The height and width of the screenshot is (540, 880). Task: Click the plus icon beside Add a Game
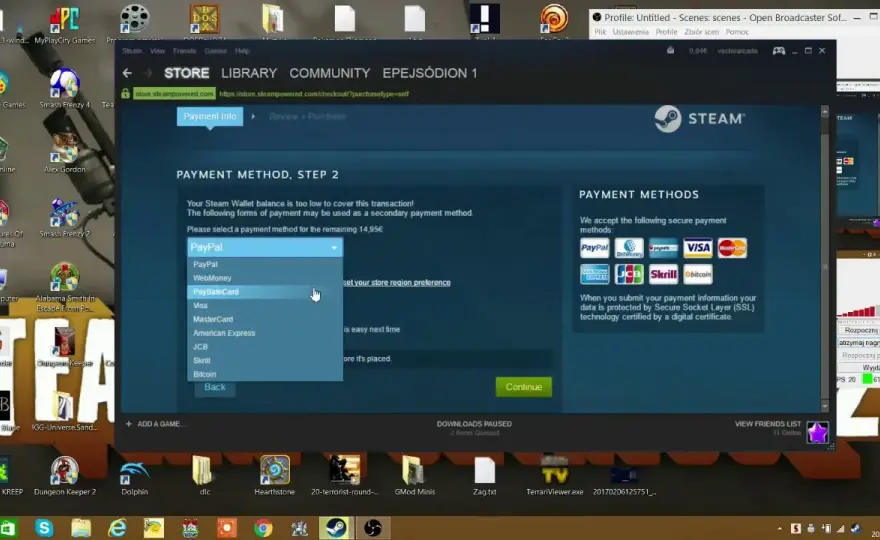[x=129, y=424]
